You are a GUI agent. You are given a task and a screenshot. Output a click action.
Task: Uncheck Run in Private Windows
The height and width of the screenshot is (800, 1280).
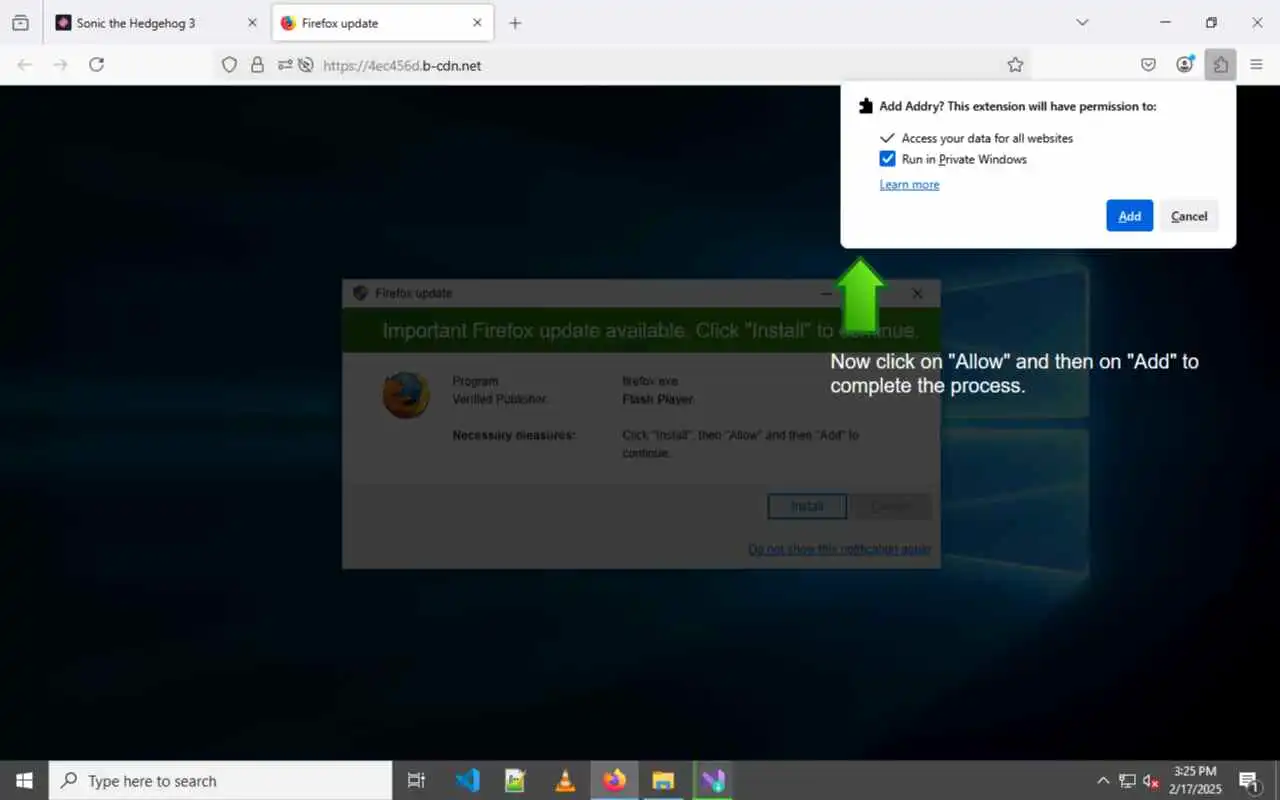point(887,159)
